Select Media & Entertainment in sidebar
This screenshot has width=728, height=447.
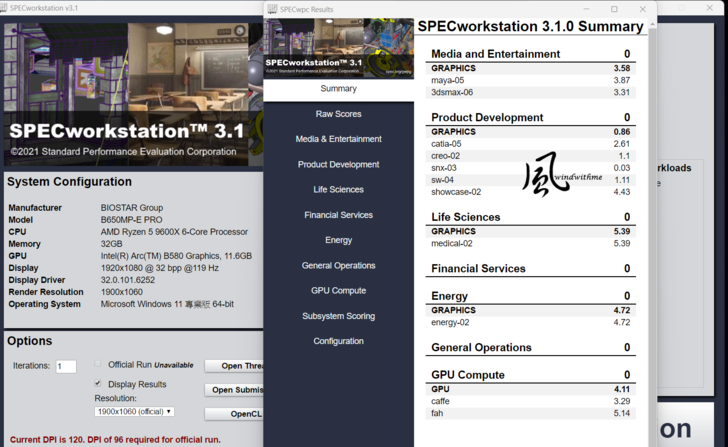click(x=338, y=139)
